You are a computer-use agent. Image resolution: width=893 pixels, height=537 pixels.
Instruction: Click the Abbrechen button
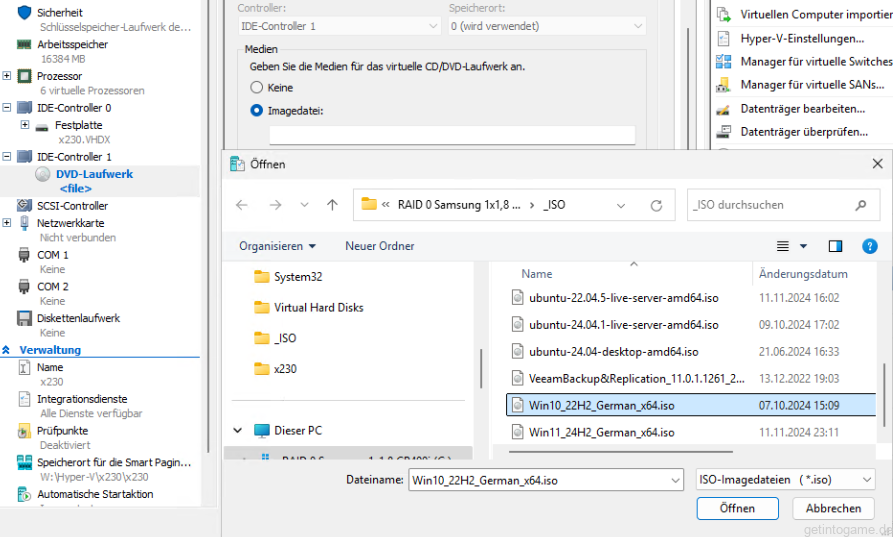(833, 509)
